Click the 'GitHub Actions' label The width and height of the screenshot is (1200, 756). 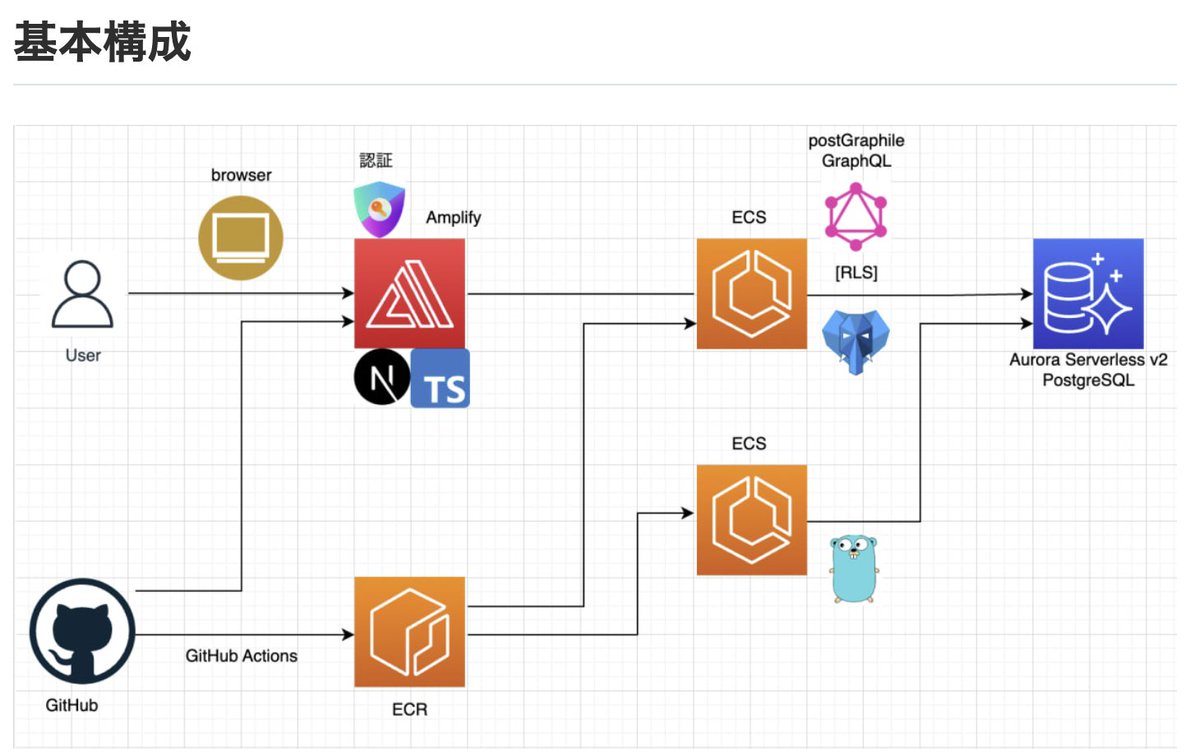[241, 656]
